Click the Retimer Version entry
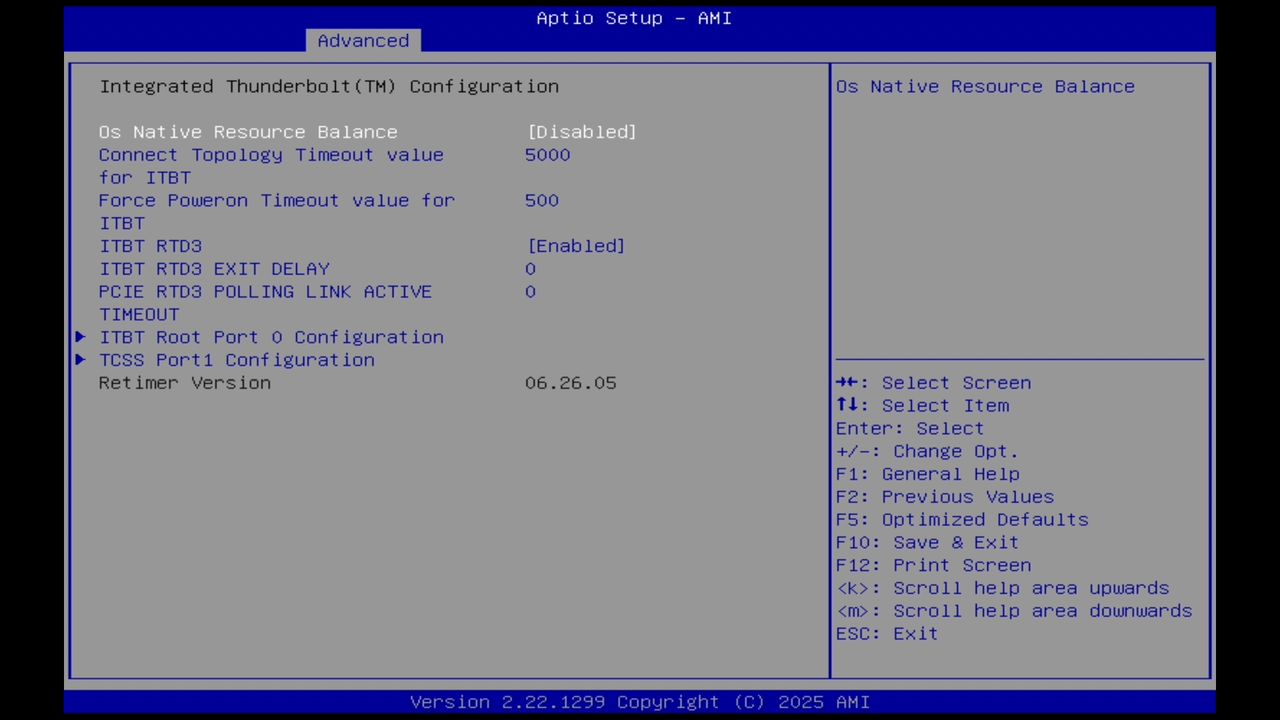1280x720 pixels. [x=184, y=382]
